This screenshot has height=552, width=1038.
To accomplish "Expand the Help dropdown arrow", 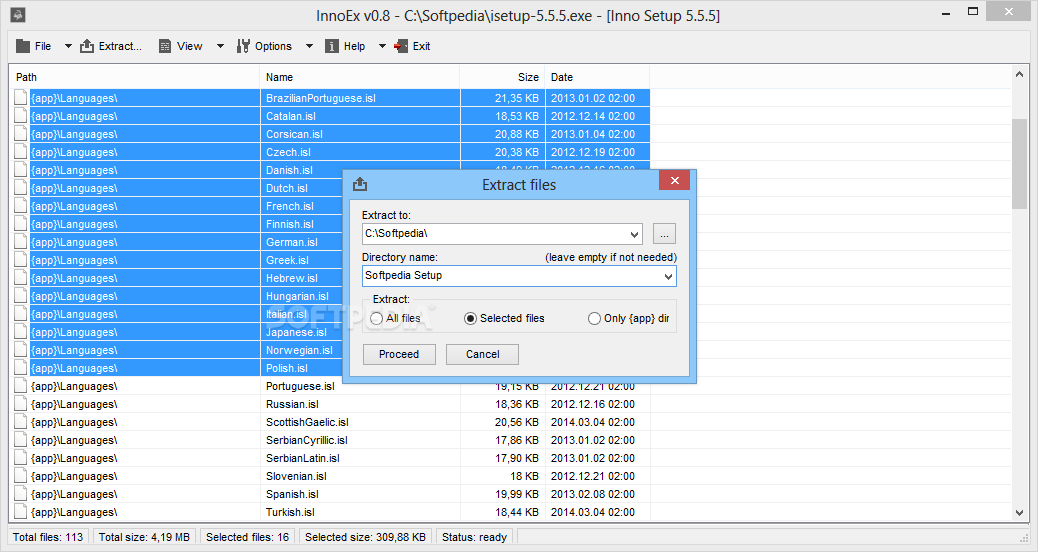I will [382, 46].
